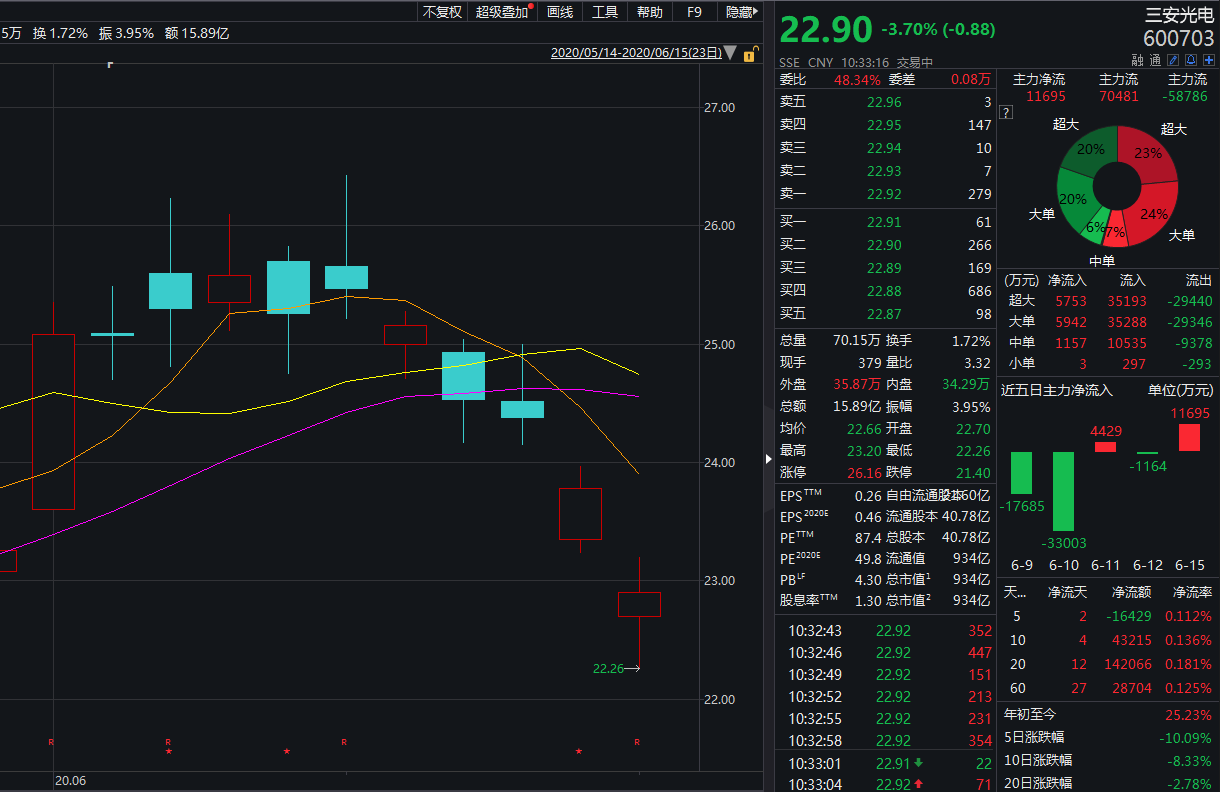The image size is (1220, 792).
Task: Click the red star marker below the 22.26 low
Action: tap(579, 751)
